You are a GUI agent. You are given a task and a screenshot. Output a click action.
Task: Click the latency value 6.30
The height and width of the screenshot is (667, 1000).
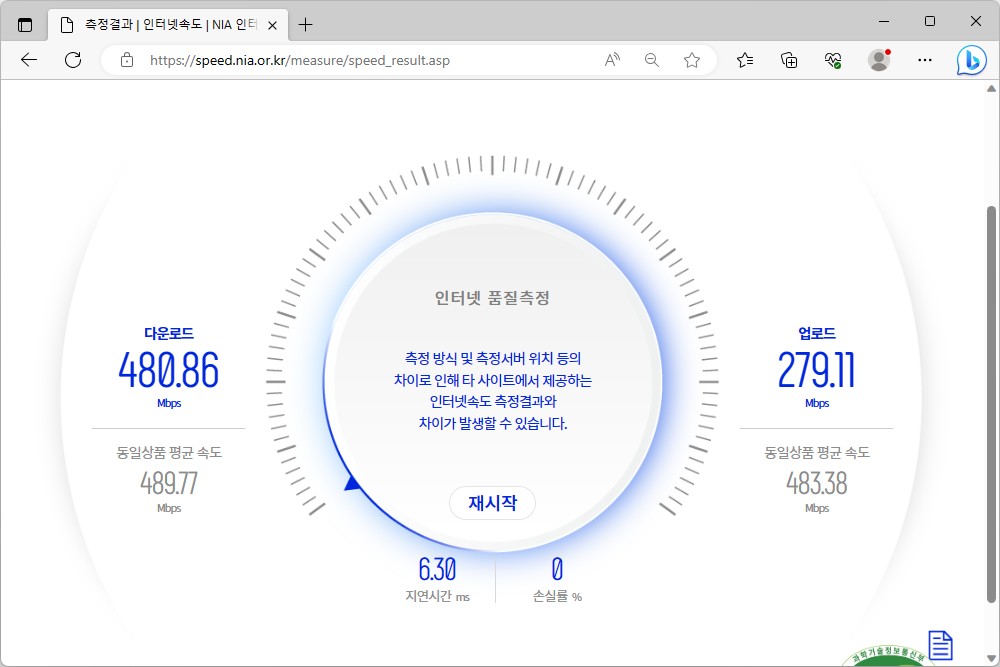coord(438,569)
